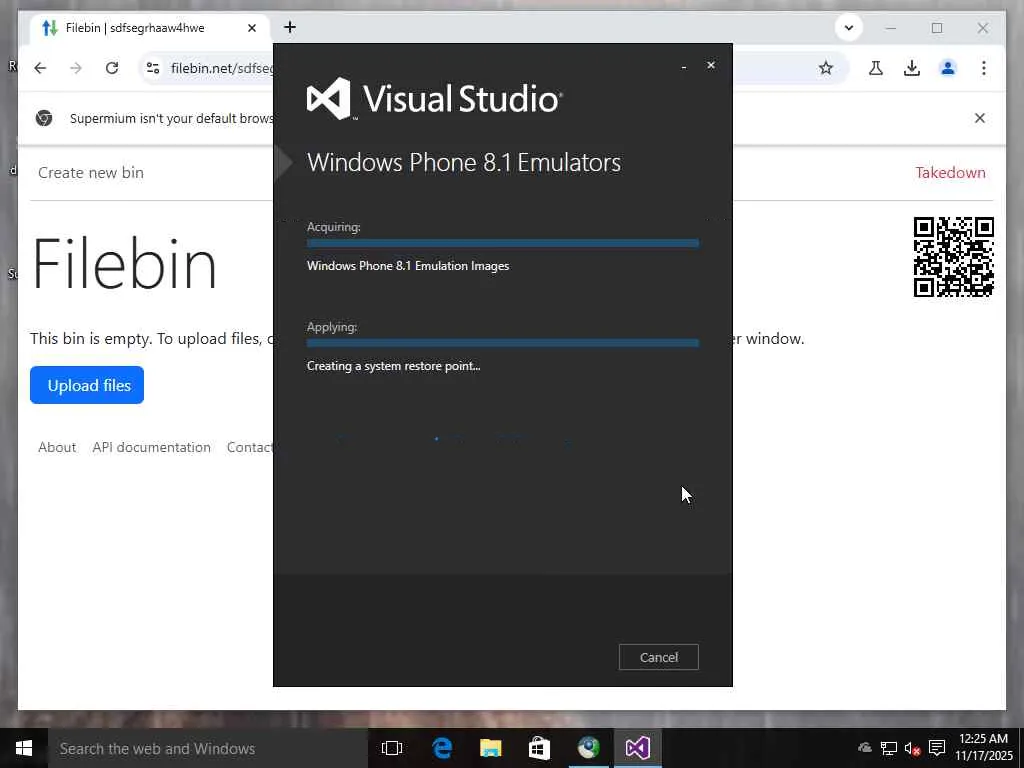Click Create new bin link
The width and height of the screenshot is (1024, 768).
[x=91, y=172]
